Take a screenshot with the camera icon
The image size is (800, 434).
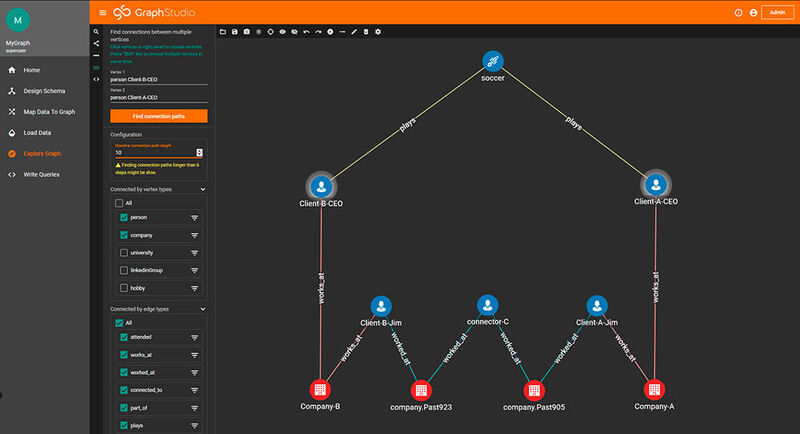click(x=246, y=32)
